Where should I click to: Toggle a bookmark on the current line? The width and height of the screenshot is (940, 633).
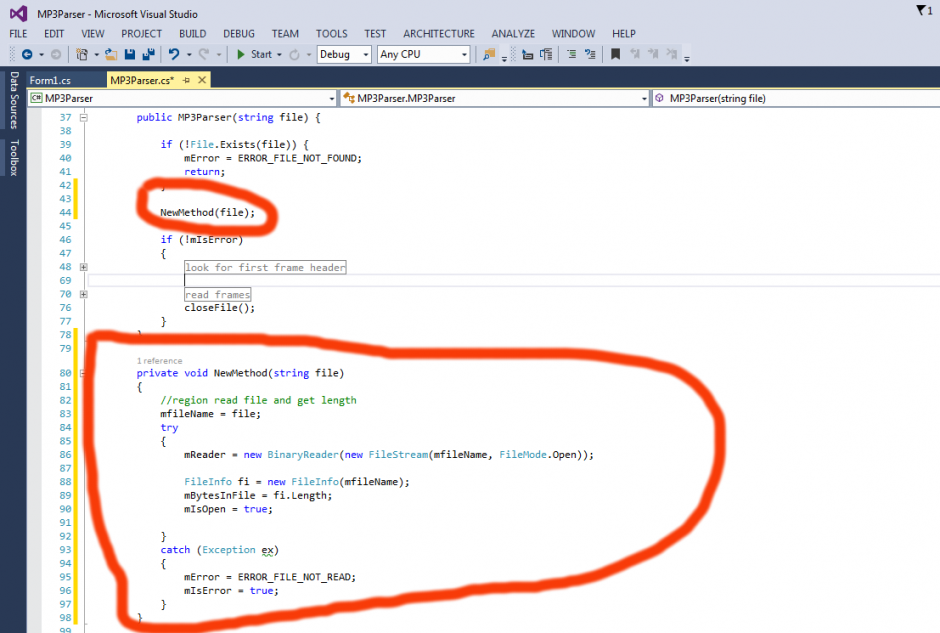614,55
